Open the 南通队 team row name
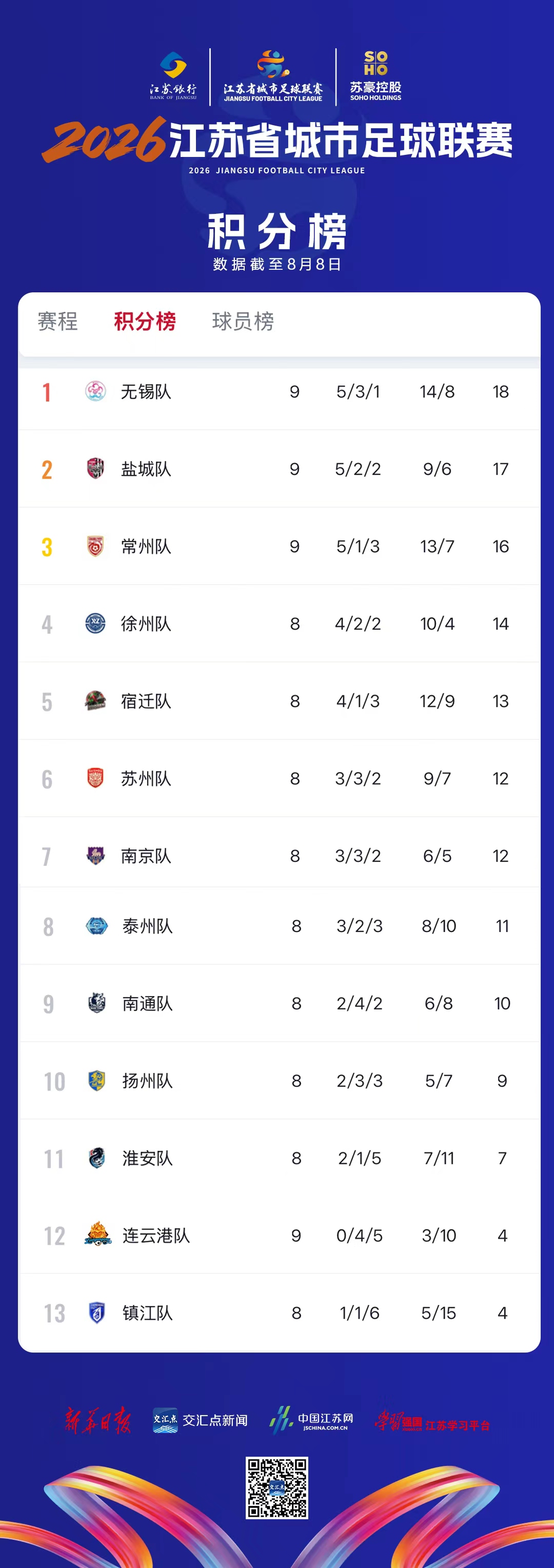This screenshot has width=554, height=1568. (147, 1003)
